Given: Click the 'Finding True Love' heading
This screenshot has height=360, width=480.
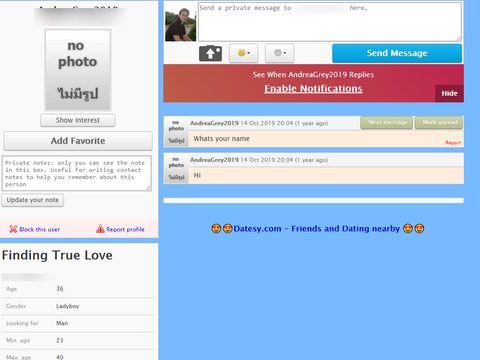Looking at the screenshot, I should point(57,255).
